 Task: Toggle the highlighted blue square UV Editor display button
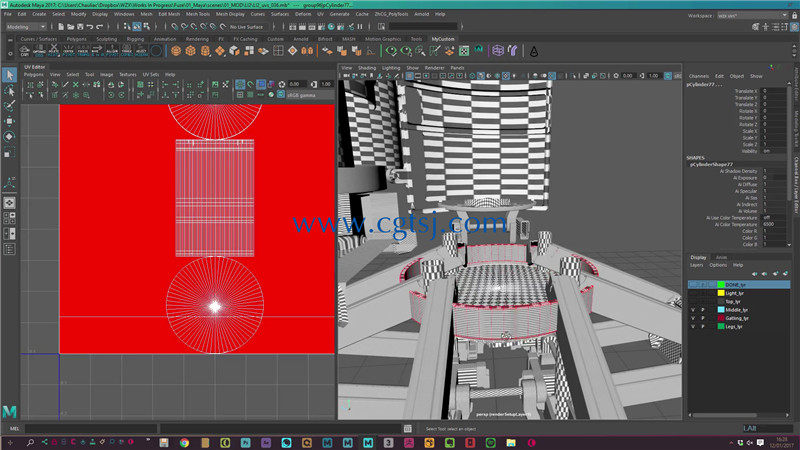[261, 84]
